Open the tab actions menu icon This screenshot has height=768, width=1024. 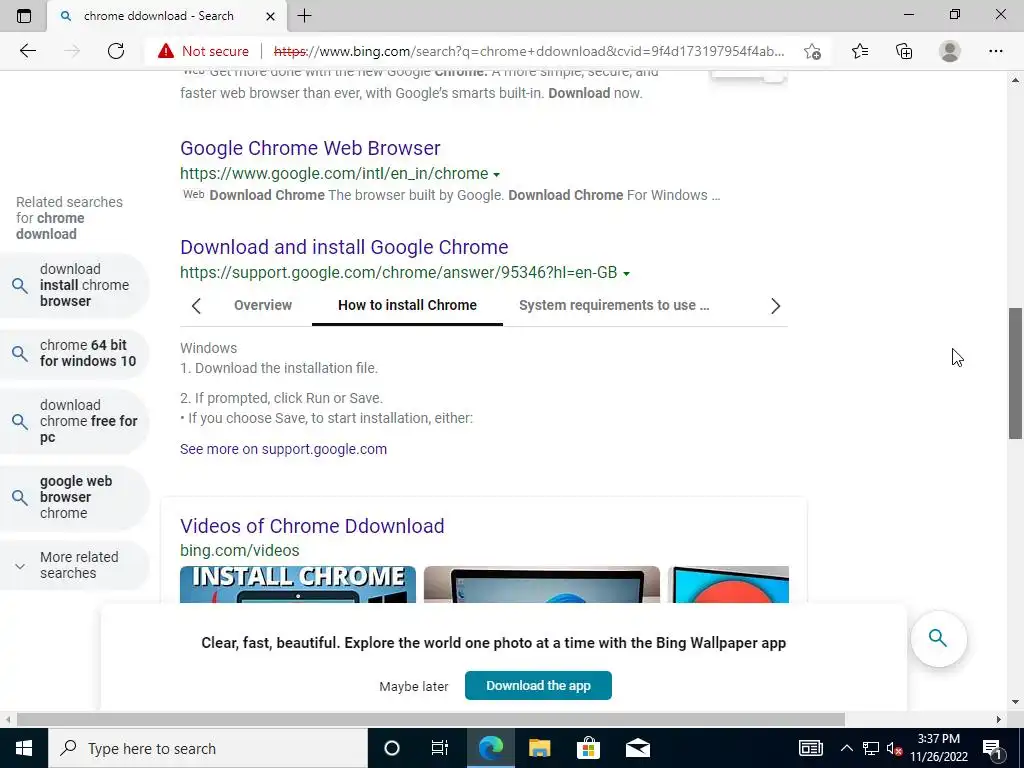[x=24, y=16]
